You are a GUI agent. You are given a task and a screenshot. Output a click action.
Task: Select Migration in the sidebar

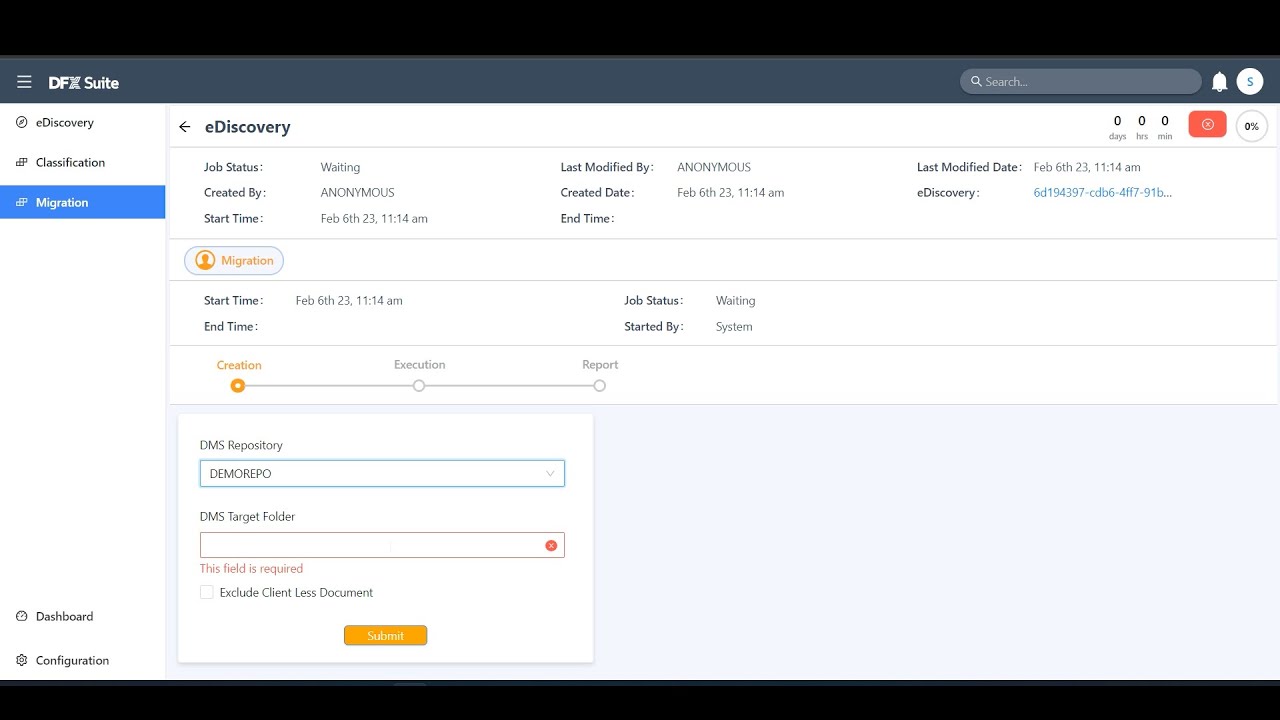(82, 202)
